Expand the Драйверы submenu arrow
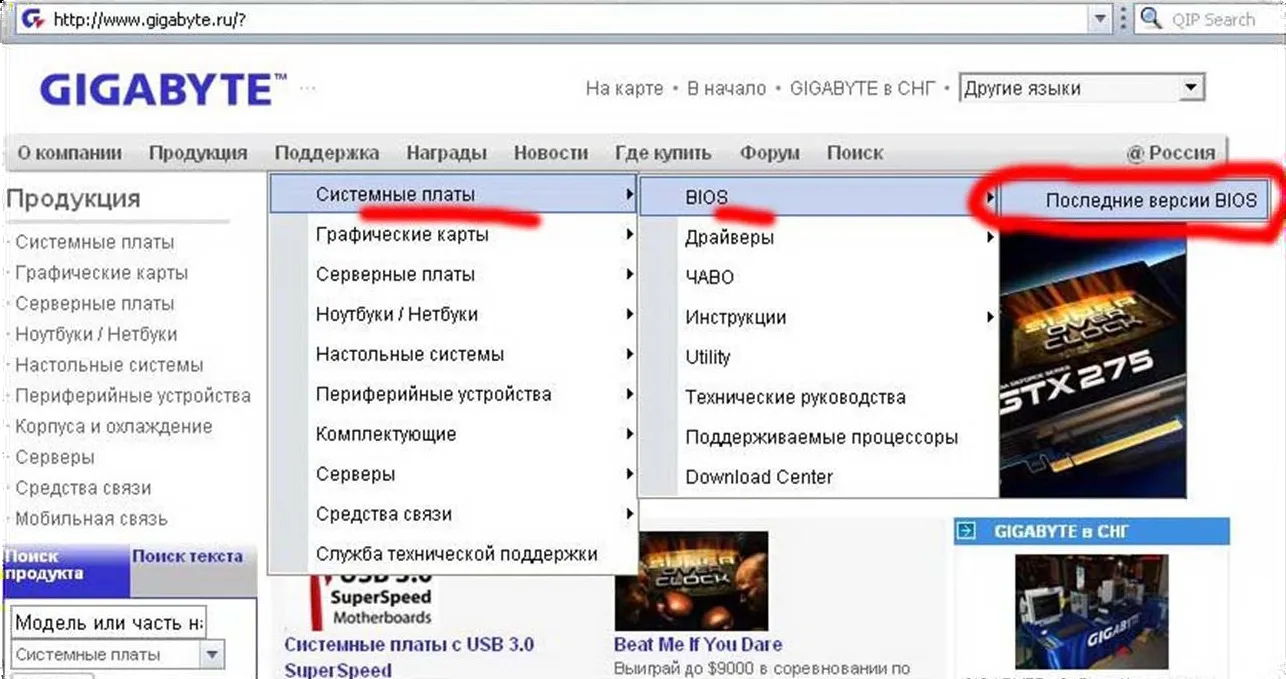Viewport: 1286px width, 679px height. 990,237
